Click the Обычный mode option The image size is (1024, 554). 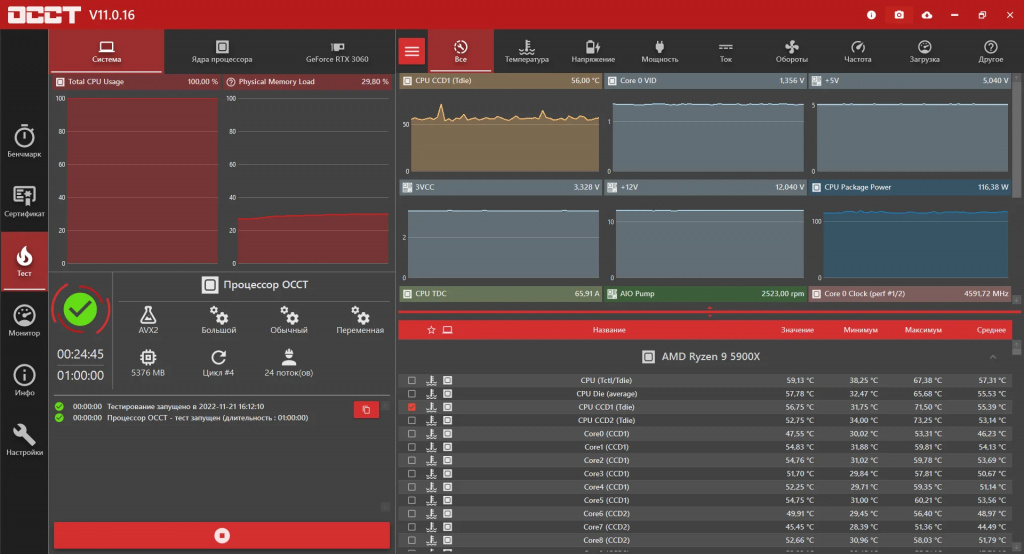[289, 320]
